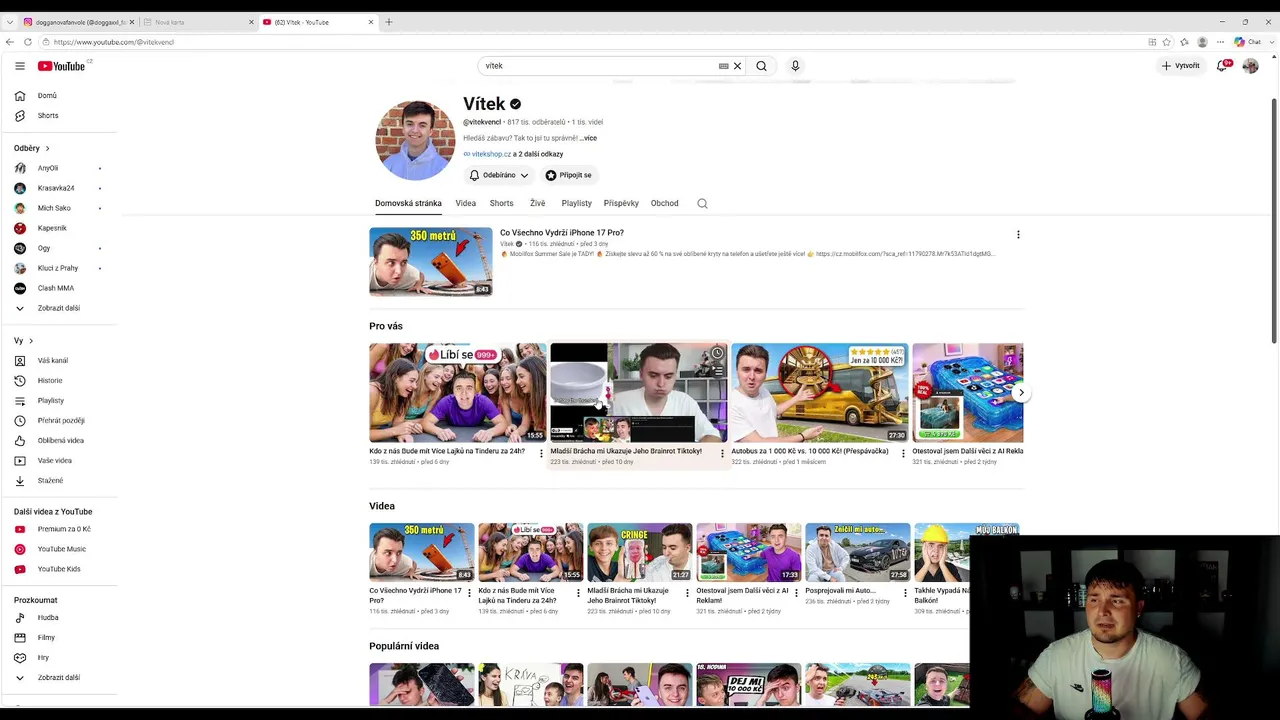Expand Zobrazit další under Prozkoumat

[x=60, y=678]
